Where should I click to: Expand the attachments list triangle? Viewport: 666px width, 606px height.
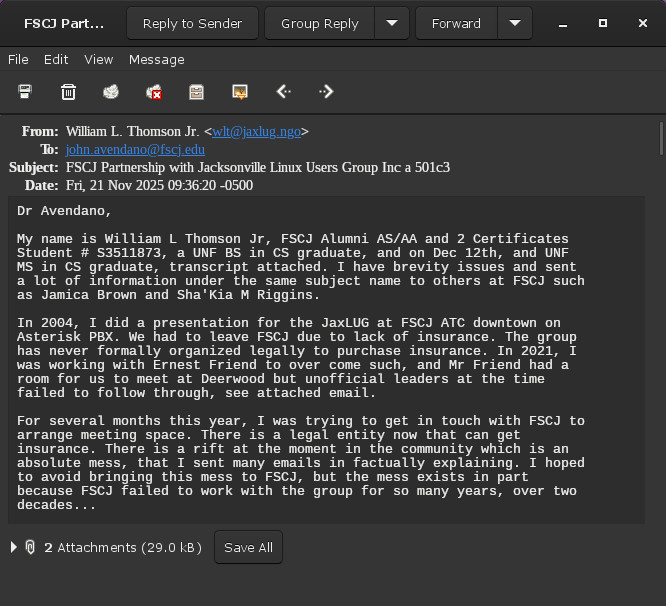[14, 547]
